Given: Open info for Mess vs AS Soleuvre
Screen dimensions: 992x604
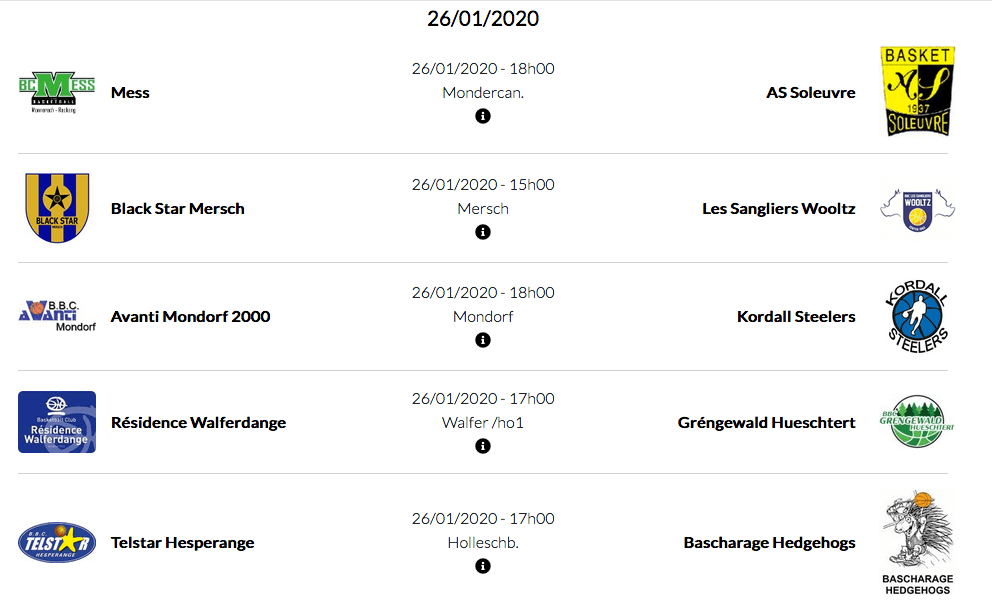Looking at the screenshot, I should (483, 116).
